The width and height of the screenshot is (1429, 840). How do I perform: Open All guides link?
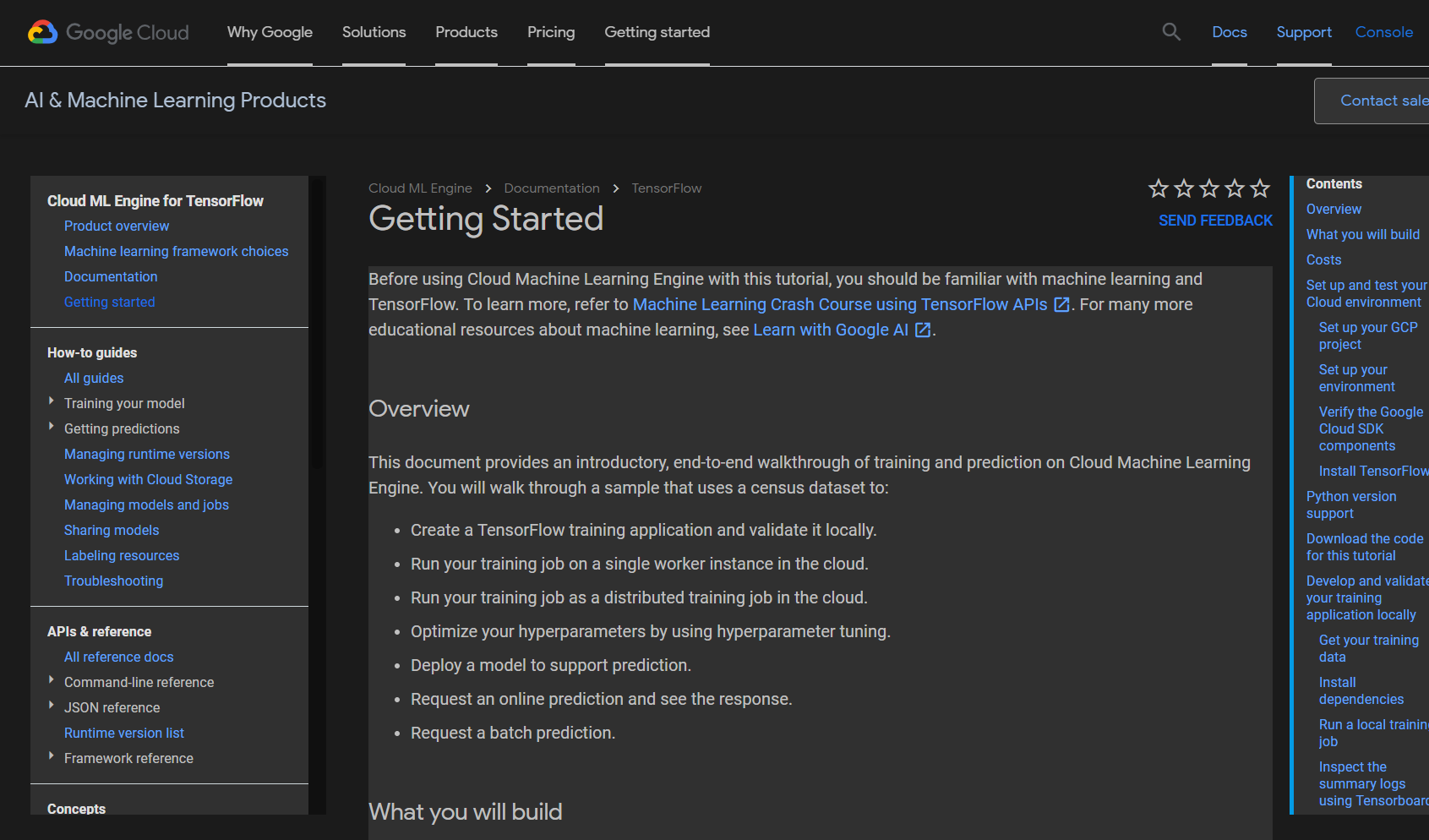94,378
